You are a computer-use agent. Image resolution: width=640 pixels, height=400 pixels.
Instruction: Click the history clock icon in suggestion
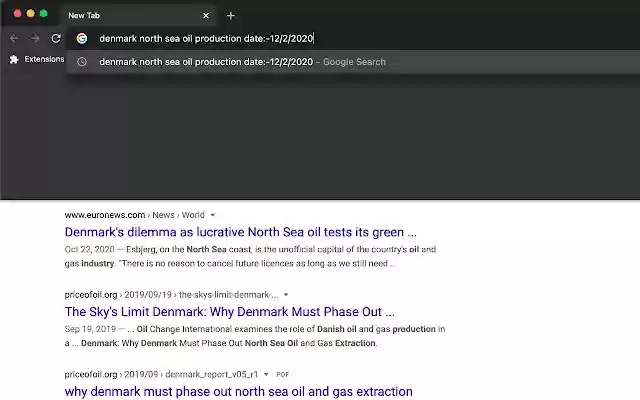pos(82,62)
